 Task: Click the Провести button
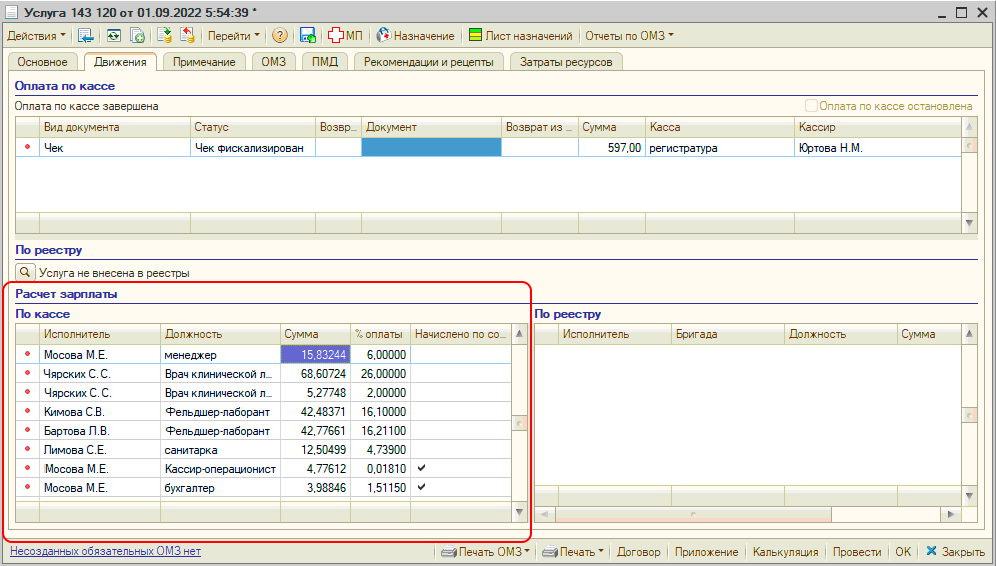tap(857, 552)
